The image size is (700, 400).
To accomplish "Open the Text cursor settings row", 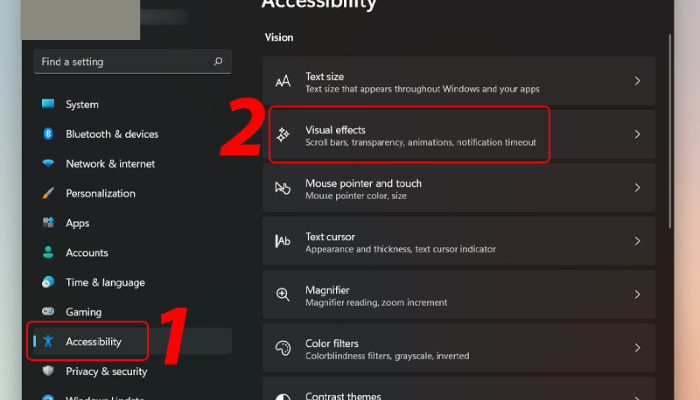I will 459,242.
